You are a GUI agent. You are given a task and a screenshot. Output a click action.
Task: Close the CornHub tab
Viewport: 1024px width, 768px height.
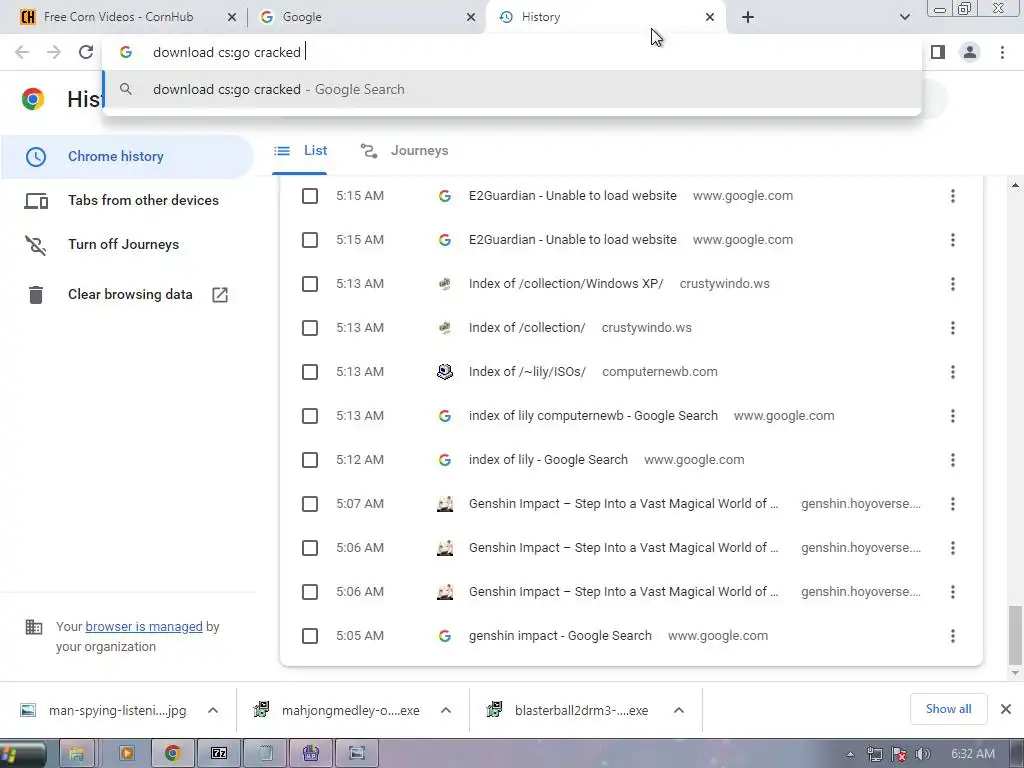click(232, 18)
